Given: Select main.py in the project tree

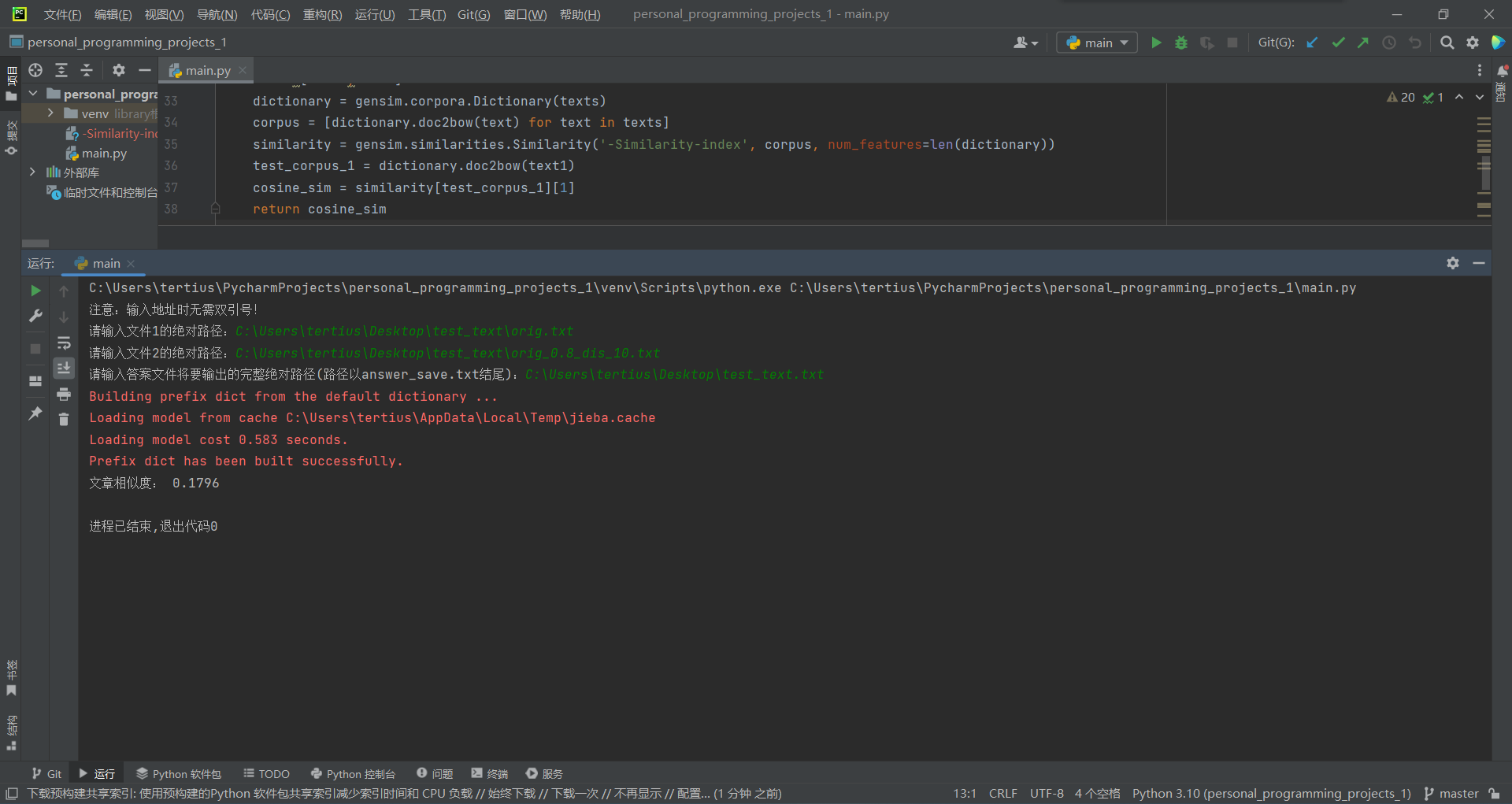Looking at the screenshot, I should tap(104, 153).
